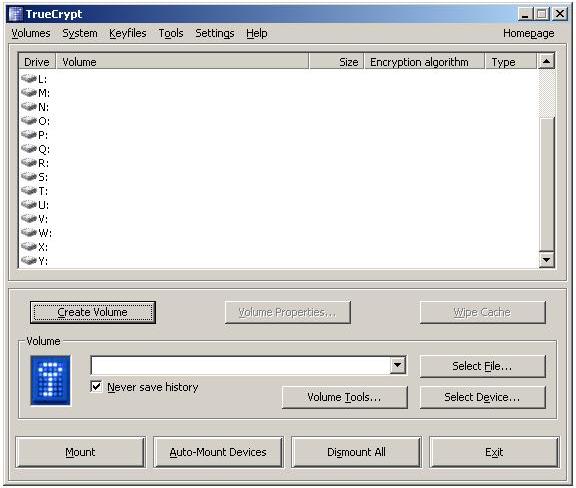This screenshot has height=488, width=576.
Task: Select the U: drive icon
Action: (29, 205)
